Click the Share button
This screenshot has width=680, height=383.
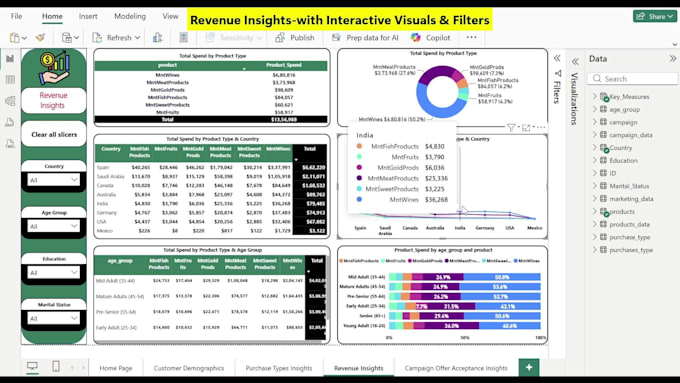[x=654, y=16]
